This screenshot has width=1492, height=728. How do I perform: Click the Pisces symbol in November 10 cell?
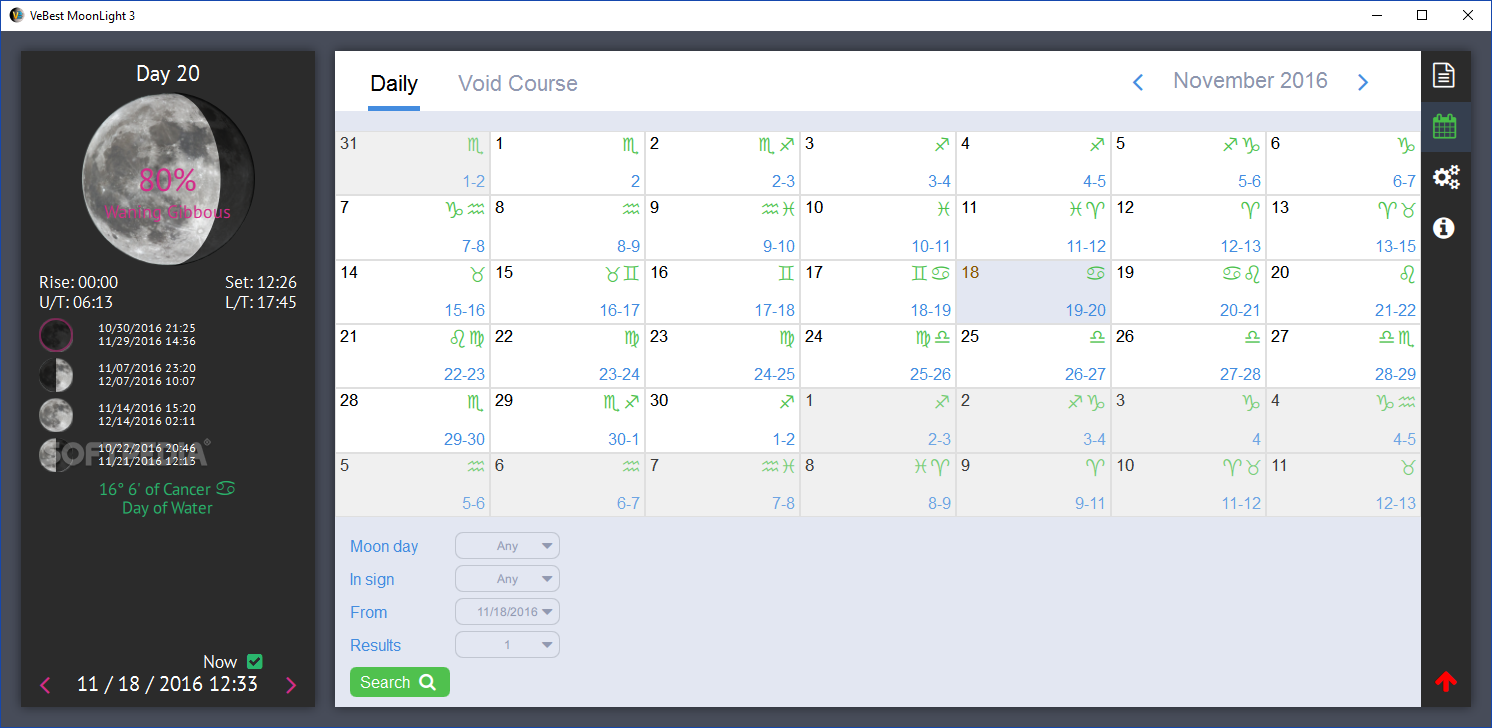coord(942,209)
